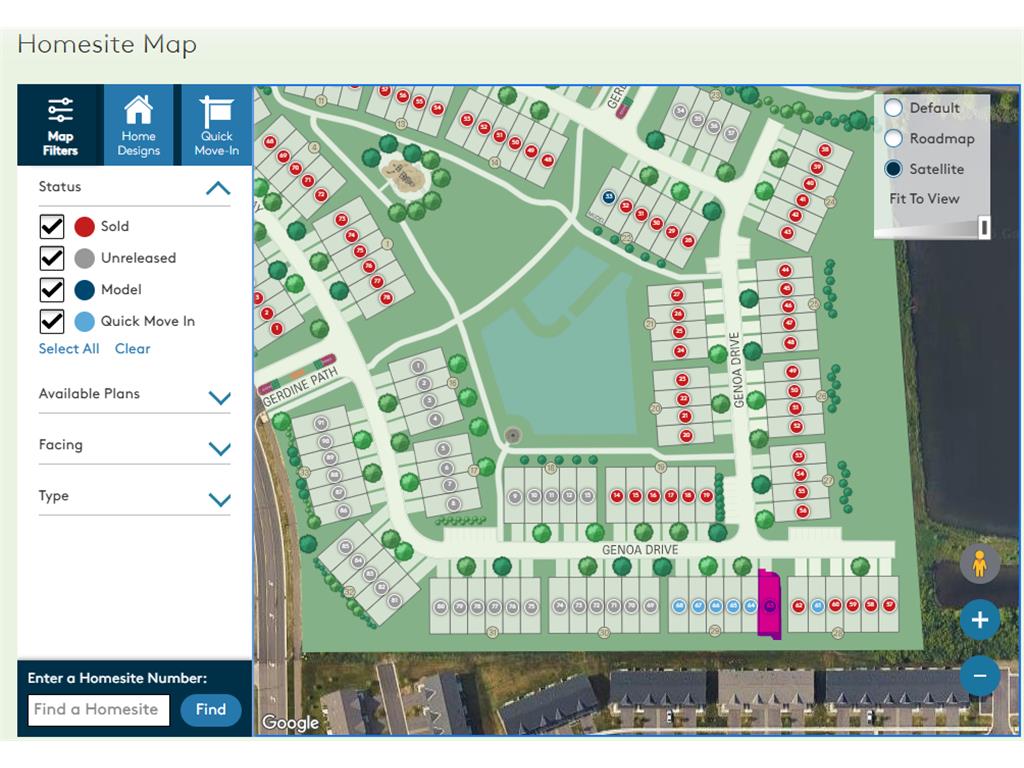
Task: Click Fit To View
Action: [x=924, y=199]
